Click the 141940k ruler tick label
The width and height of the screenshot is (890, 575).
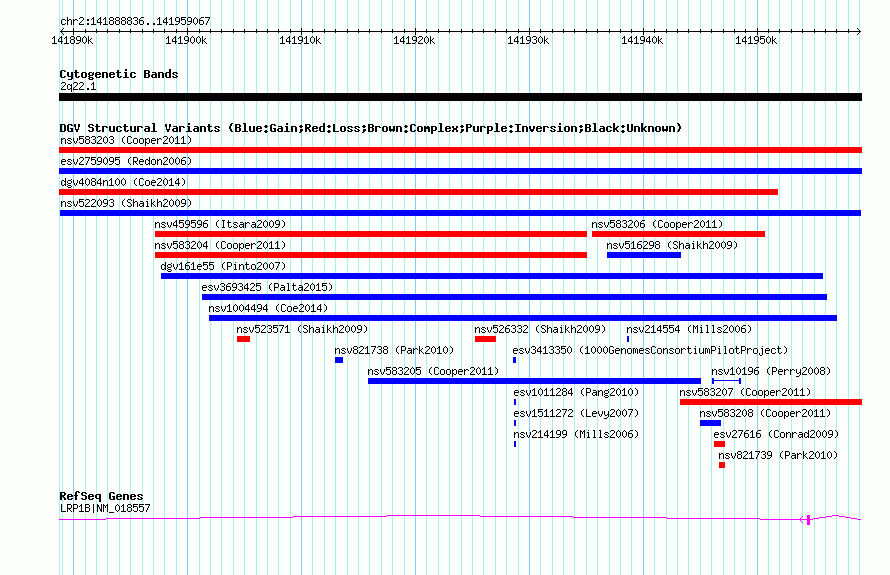pos(642,40)
